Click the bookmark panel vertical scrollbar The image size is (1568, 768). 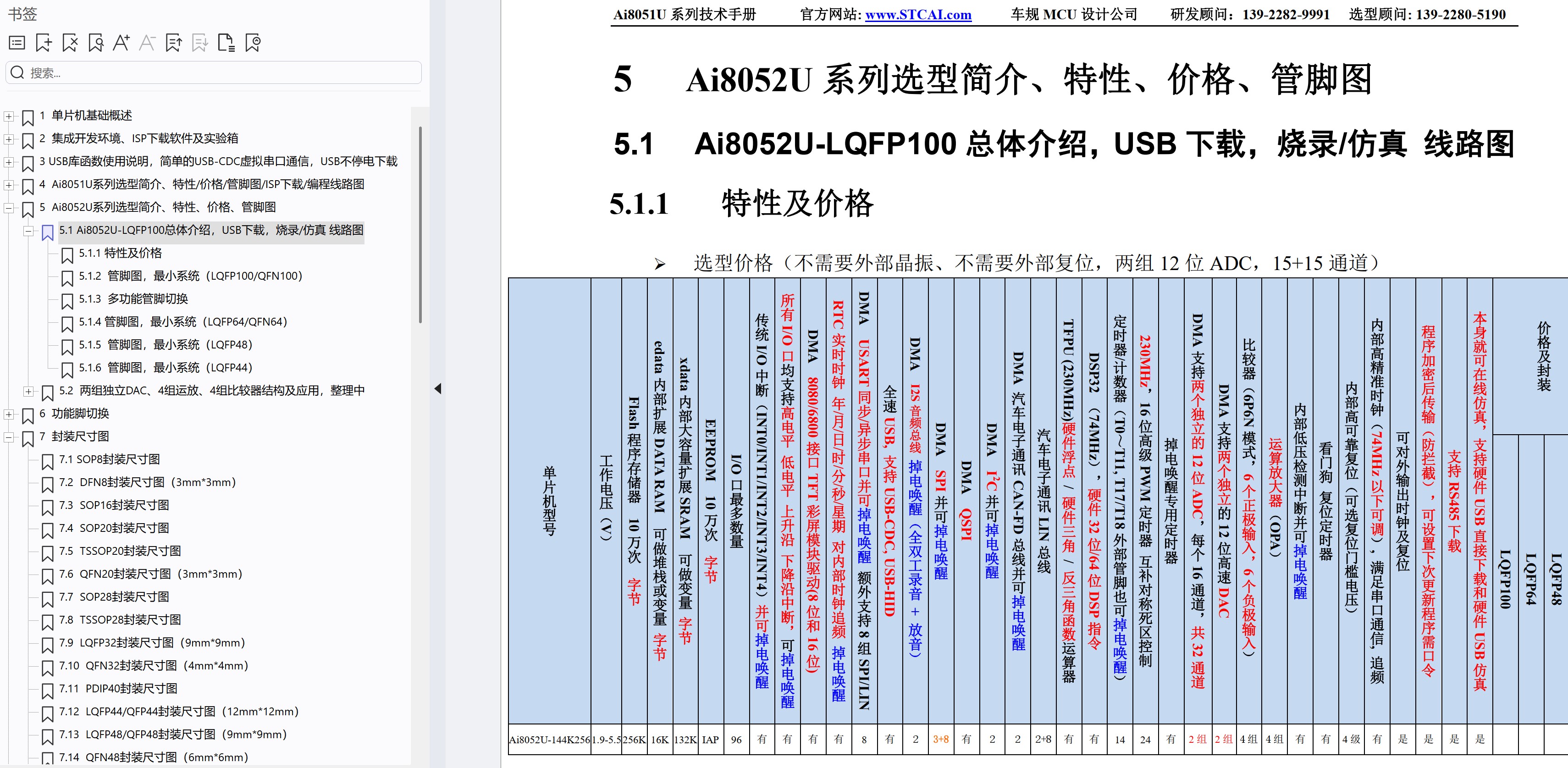click(x=420, y=224)
